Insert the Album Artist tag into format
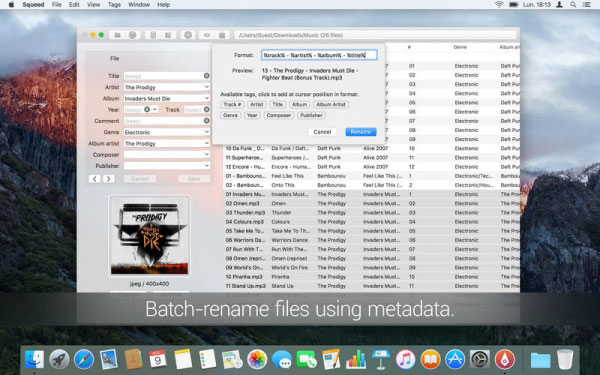Screen dimensions: 600x375 tap(331, 104)
